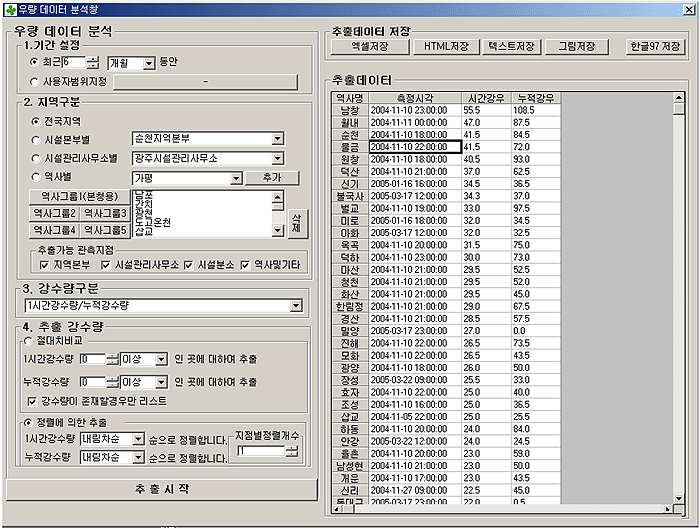Select the 남창 row in data table
Image resolution: width=700 pixels, height=528 pixels.
[x=350, y=109]
